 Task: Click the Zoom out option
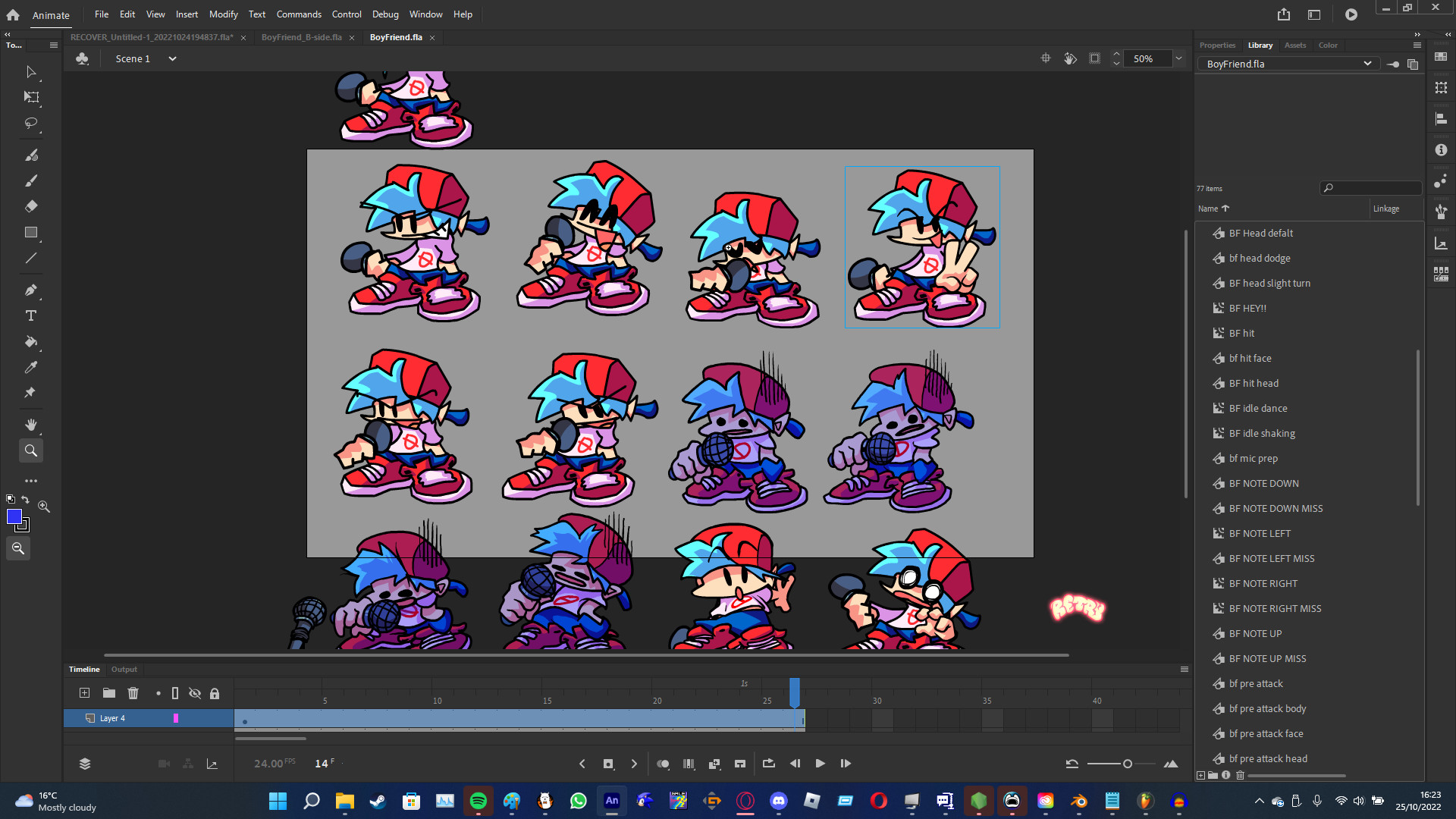coord(18,548)
